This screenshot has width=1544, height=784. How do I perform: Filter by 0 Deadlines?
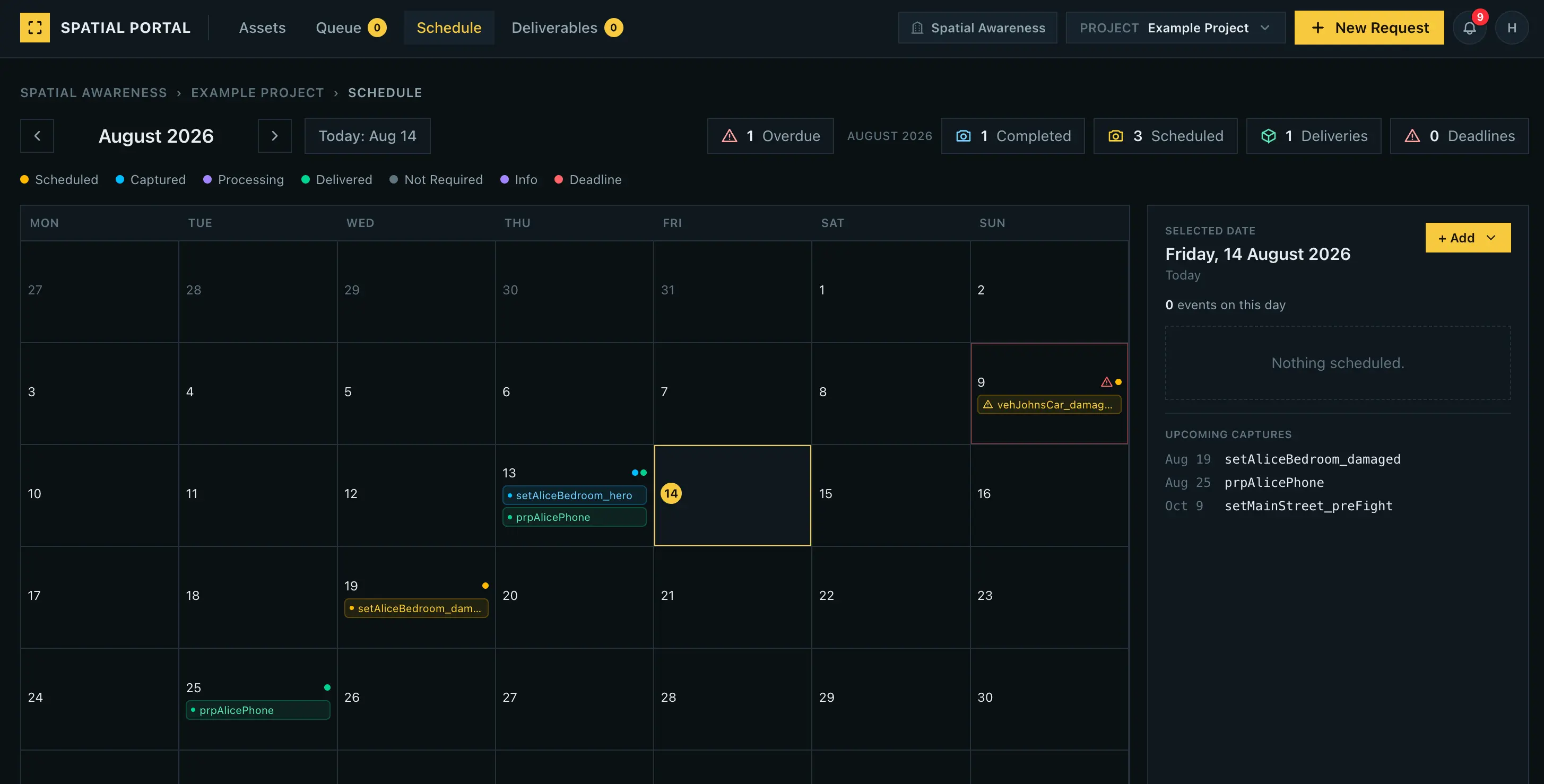point(1459,136)
